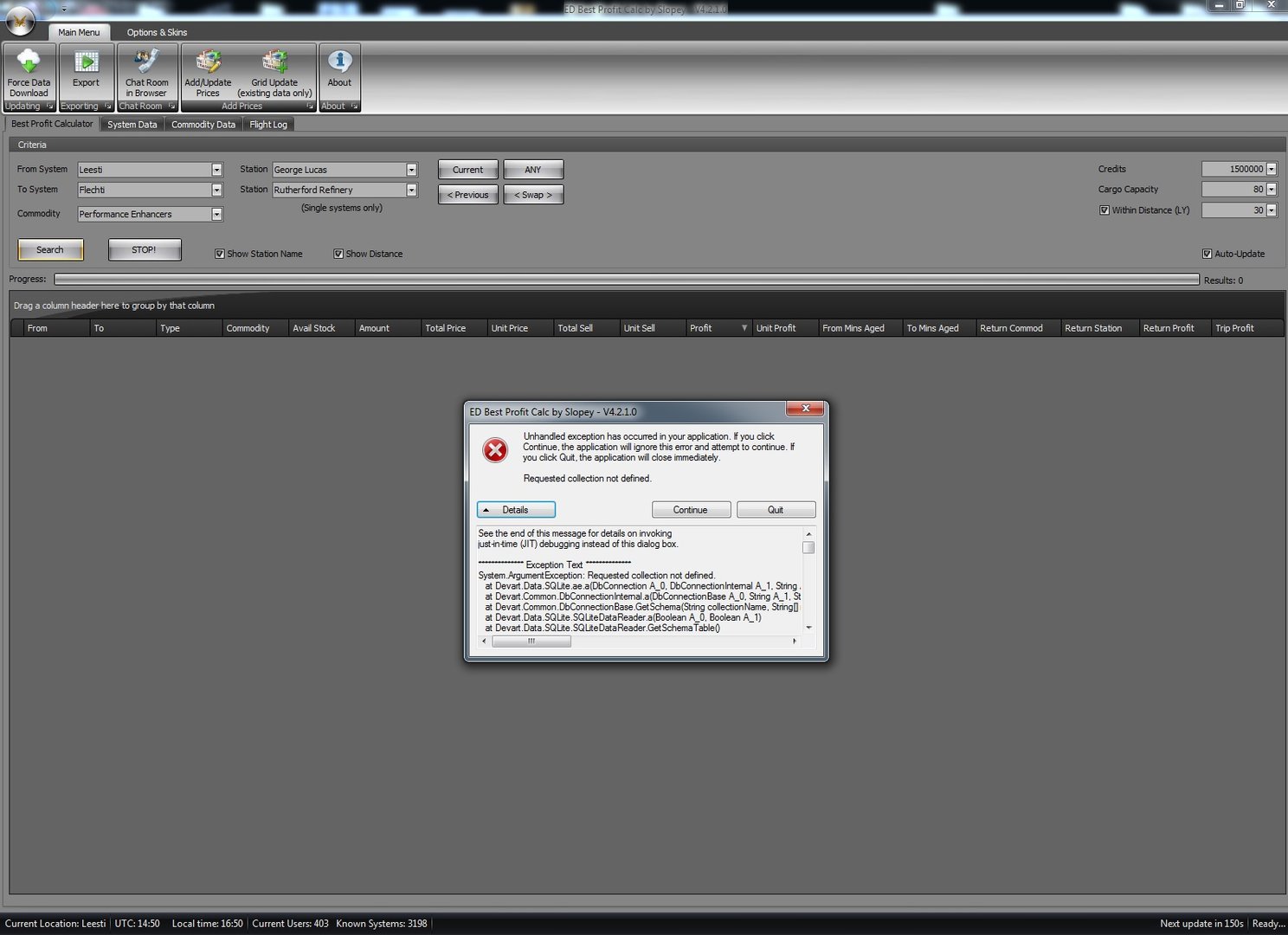This screenshot has width=1288, height=935.
Task: Click the Add Prices group launcher icon
Action: [x=309, y=106]
